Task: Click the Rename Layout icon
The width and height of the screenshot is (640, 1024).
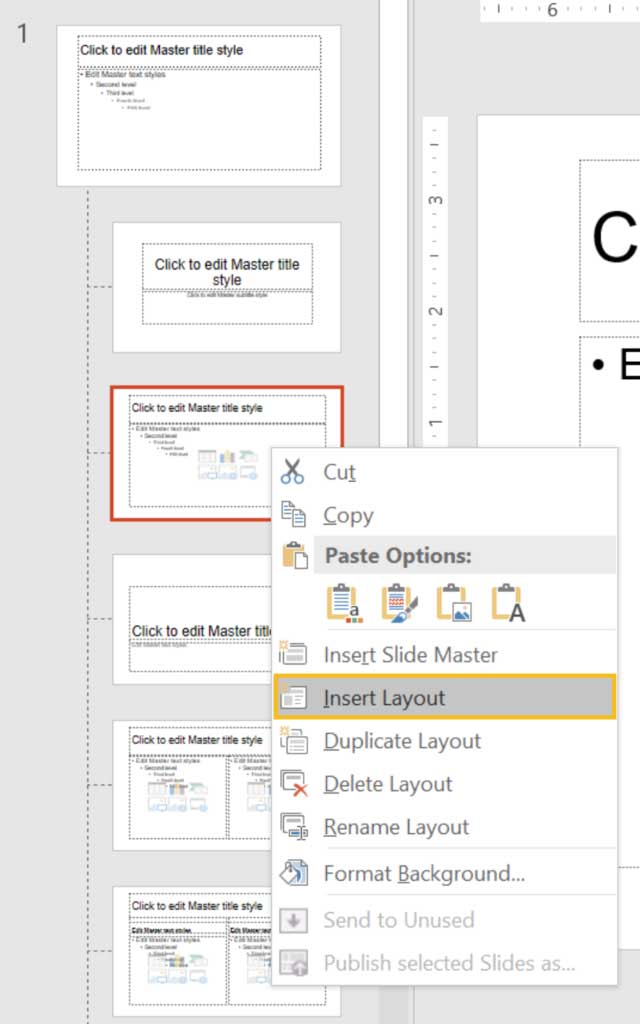Action: [x=293, y=827]
